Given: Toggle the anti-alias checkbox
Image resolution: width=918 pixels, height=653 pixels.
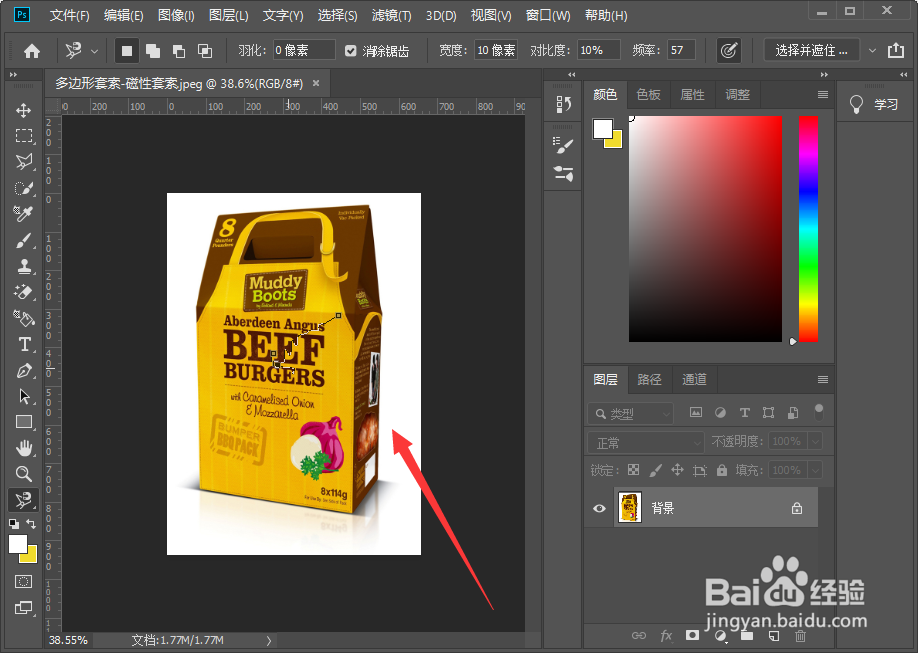Looking at the screenshot, I should pyautogui.click(x=351, y=51).
